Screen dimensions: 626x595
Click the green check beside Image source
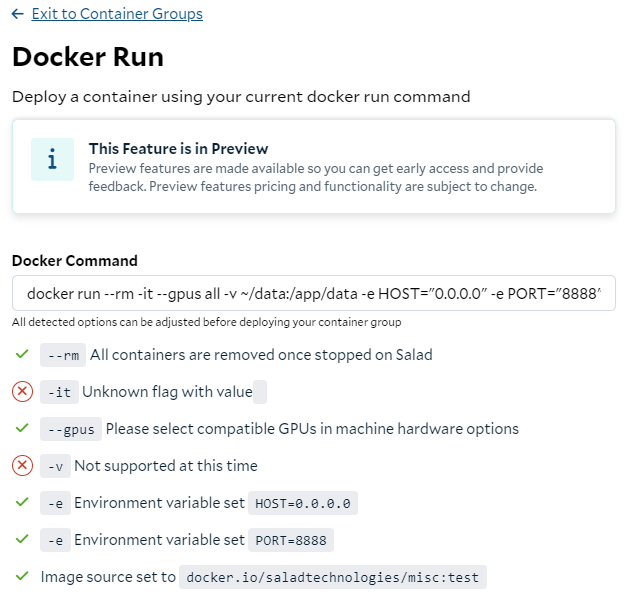click(x=22, y=576)
